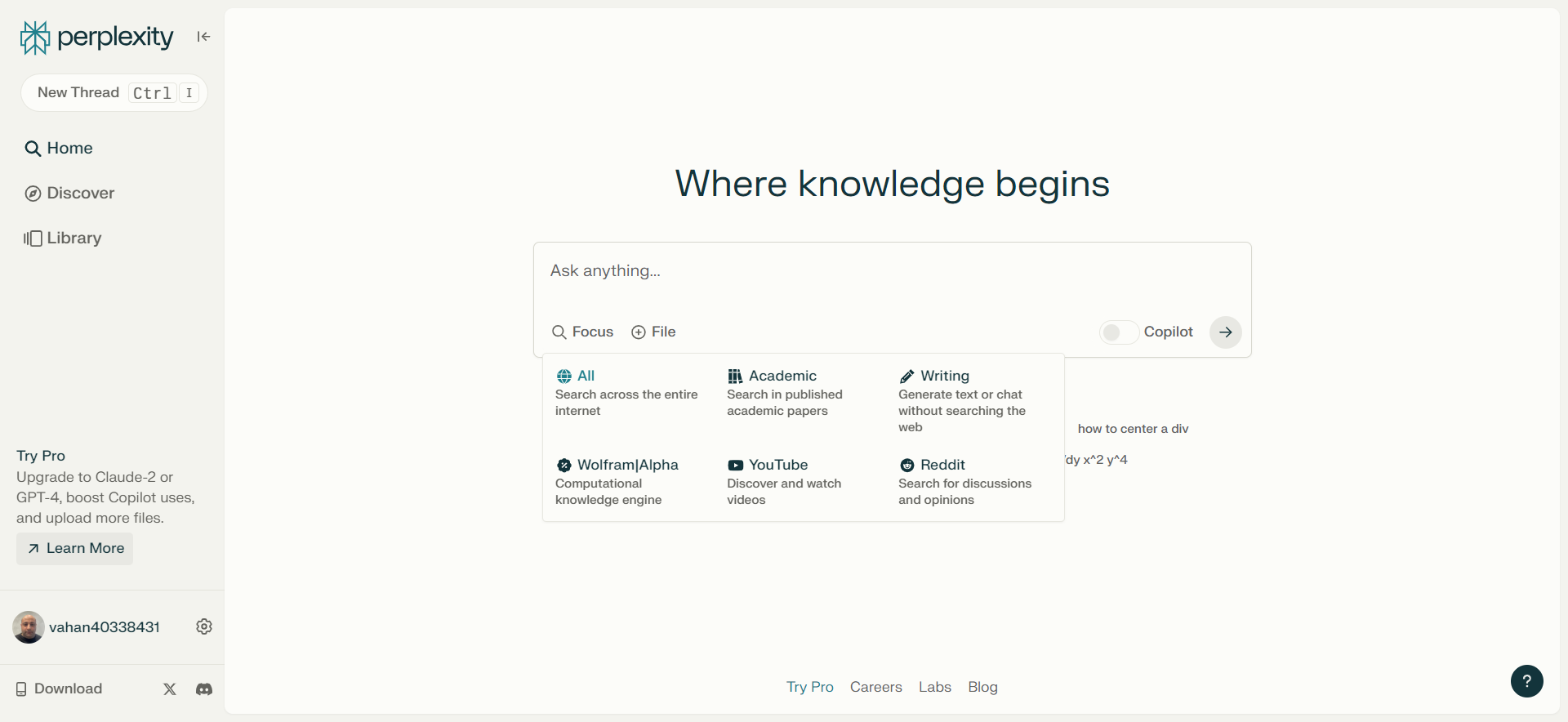Attach a File to the query
Viewport: 1568px width, 722px height.
[653, 332]
